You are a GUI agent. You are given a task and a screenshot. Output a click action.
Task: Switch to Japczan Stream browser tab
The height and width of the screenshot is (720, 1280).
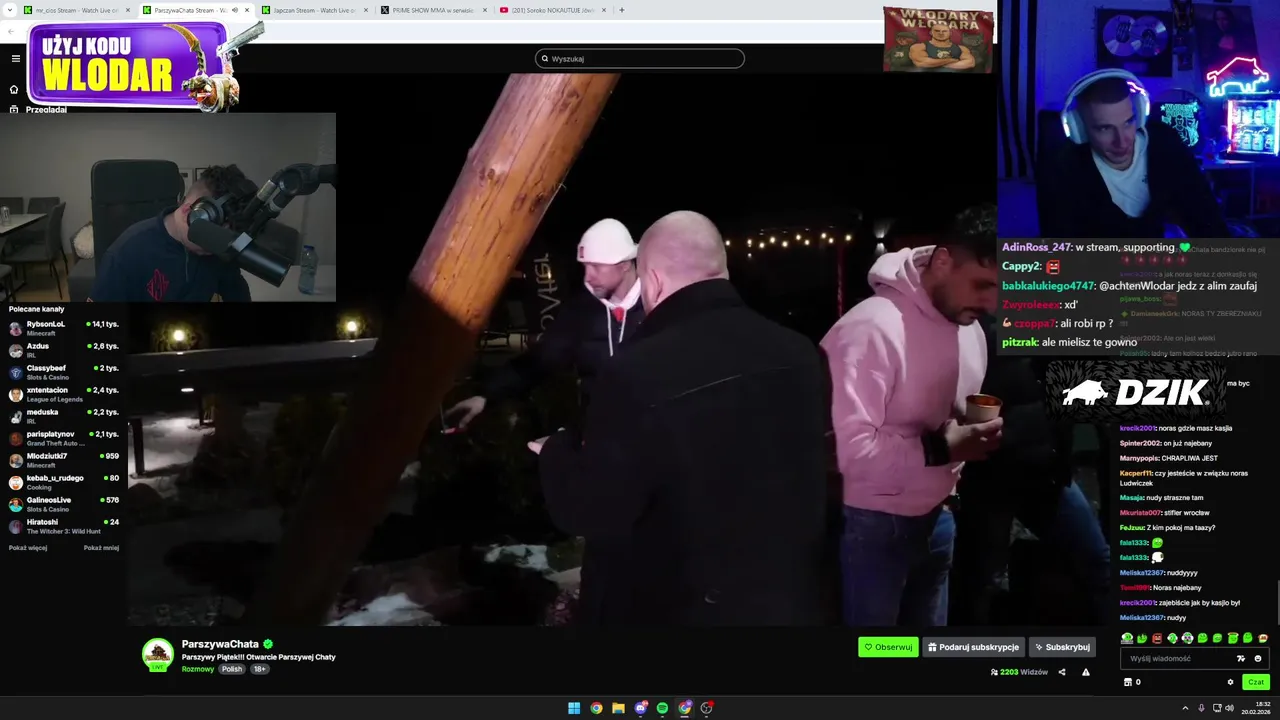click(x=313, y=10)
